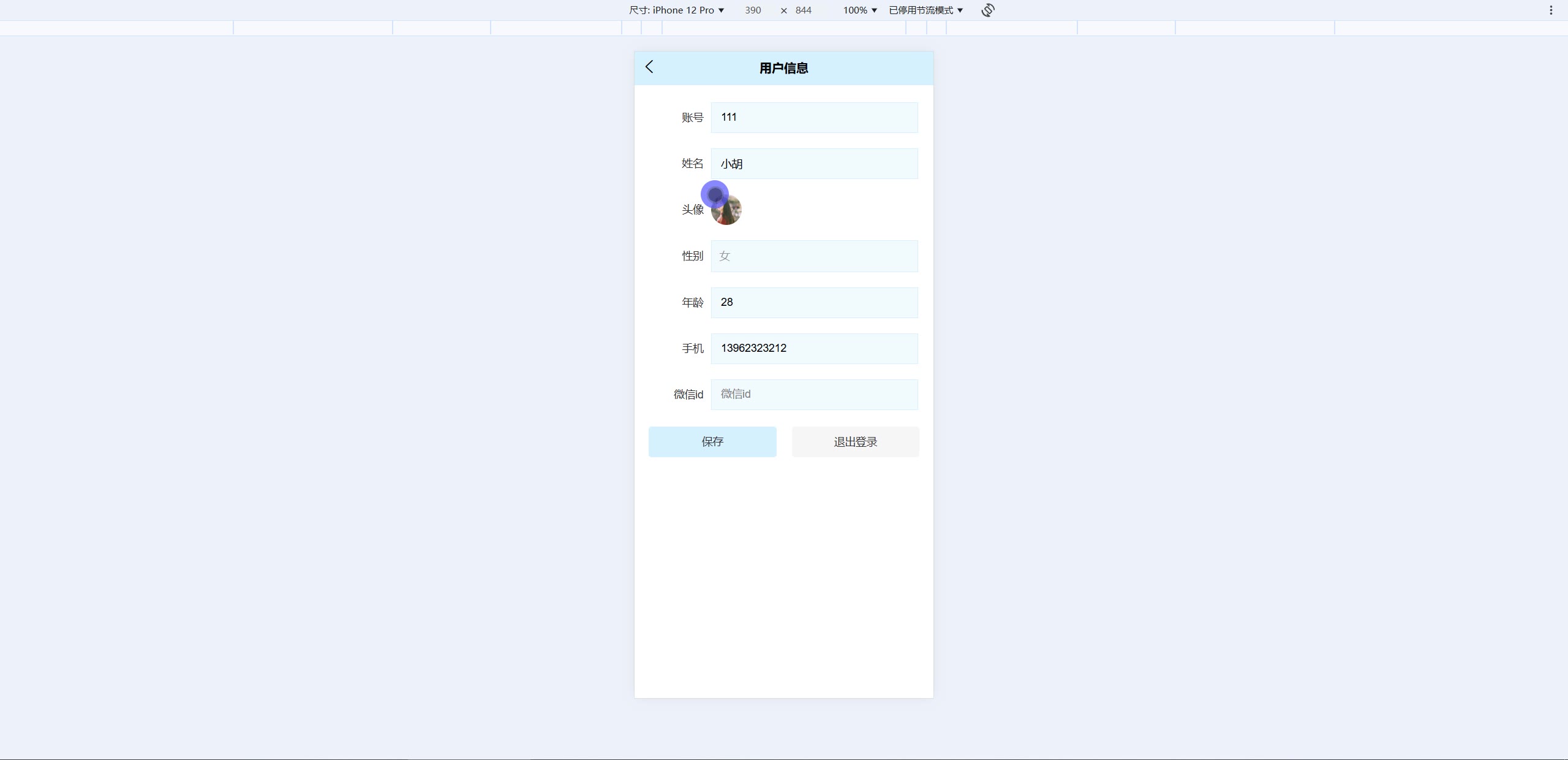Open the iPhone 12 Pro device dropdown
This screenshot has height=760, width=1568.
click(677, 10)
